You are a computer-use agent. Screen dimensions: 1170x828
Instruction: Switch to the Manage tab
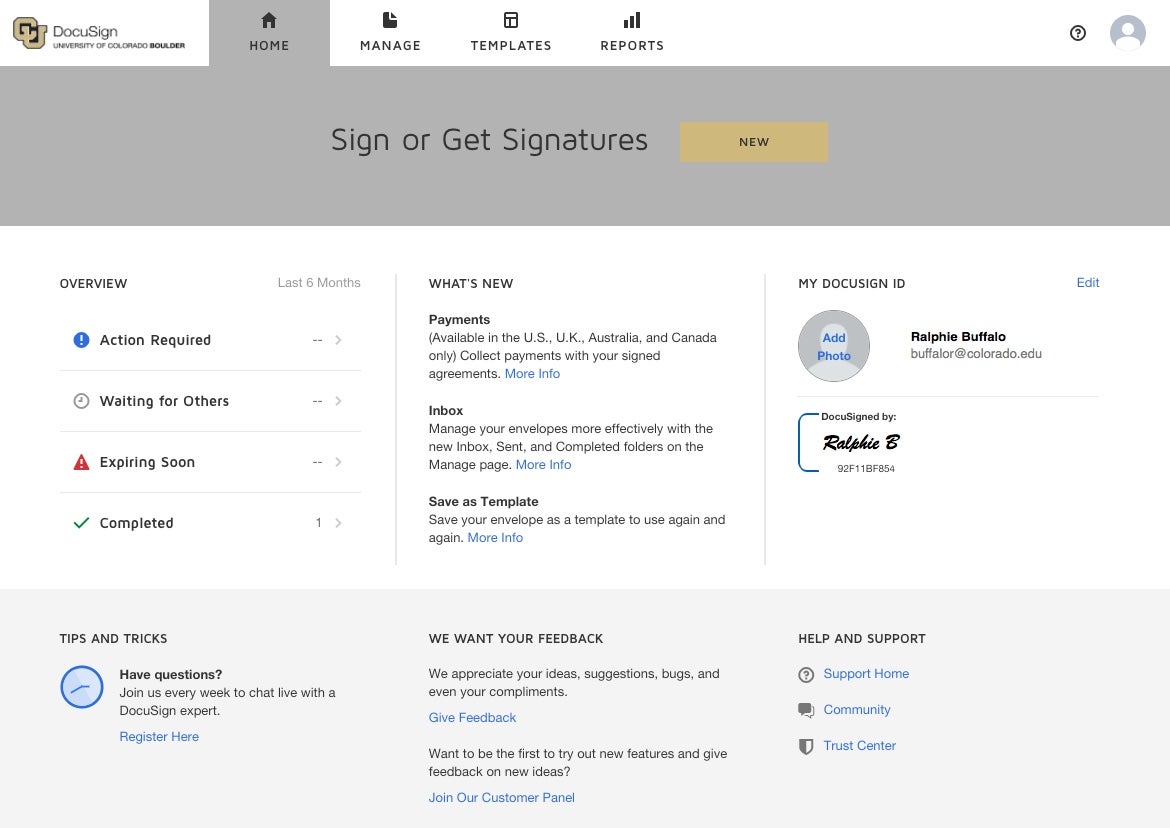390,33
